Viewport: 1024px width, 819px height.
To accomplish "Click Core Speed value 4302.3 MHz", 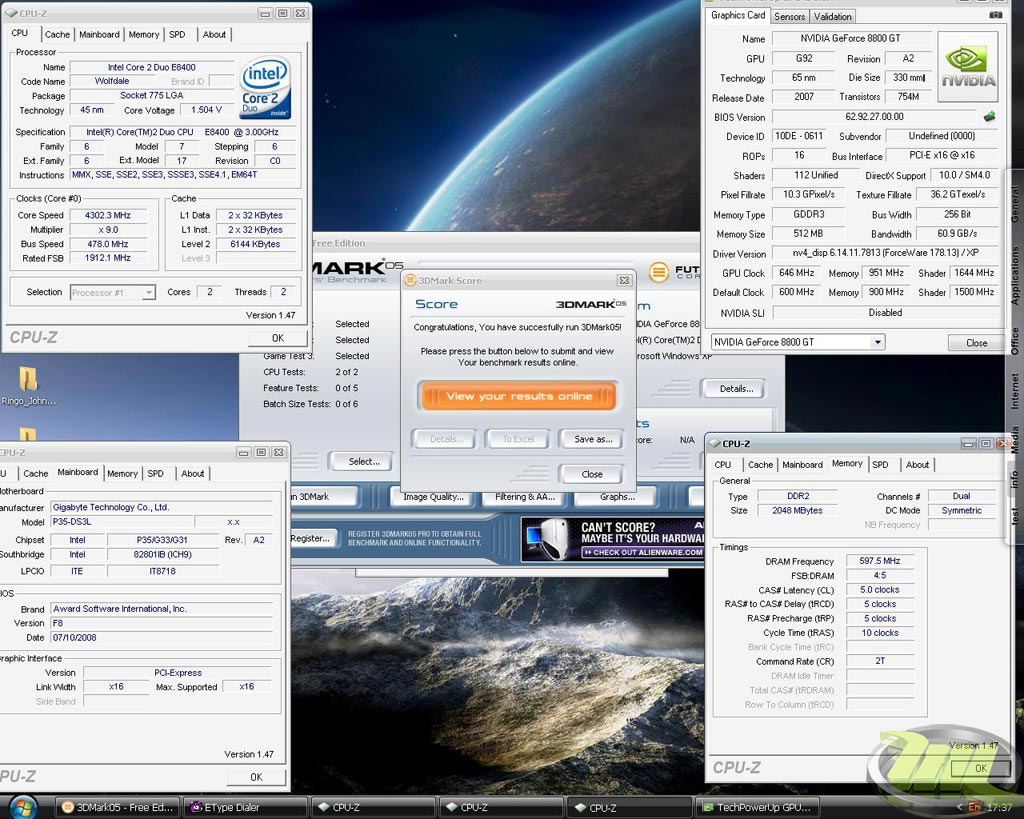I will (x=108, y=216).
